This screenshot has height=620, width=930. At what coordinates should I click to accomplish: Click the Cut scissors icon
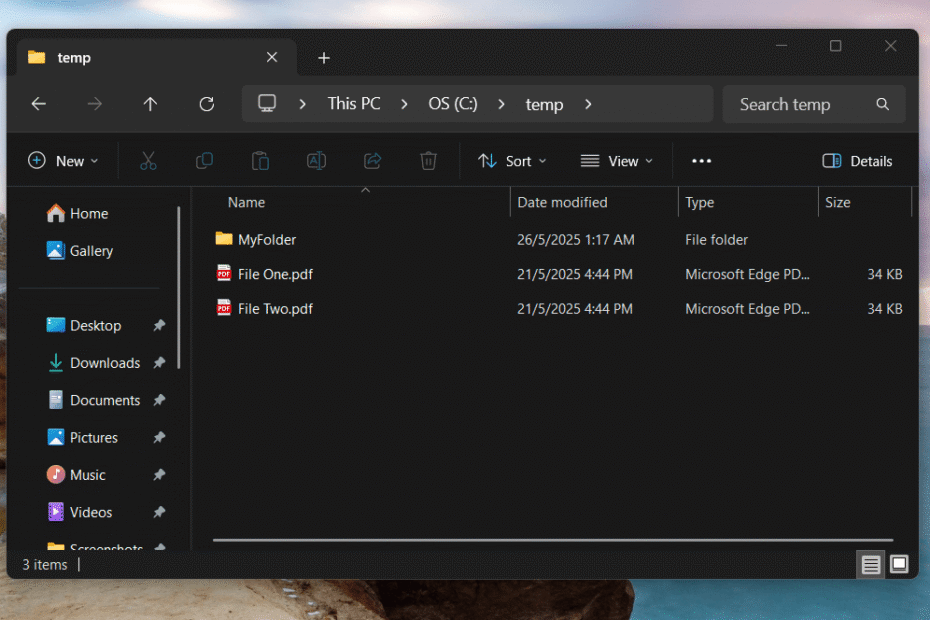pyautogui.click(x=148, y=161)
